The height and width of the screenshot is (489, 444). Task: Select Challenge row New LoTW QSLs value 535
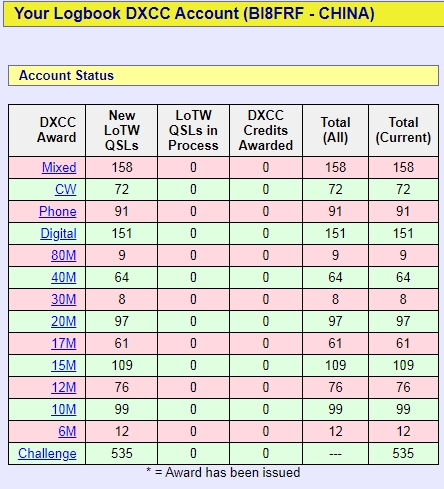tap(122, 453)
